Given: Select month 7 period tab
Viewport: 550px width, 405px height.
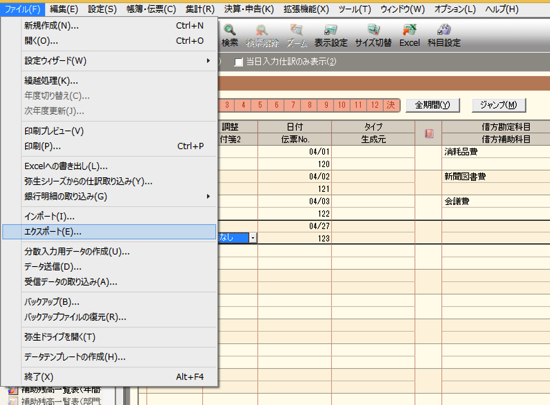Looking at the screenshot, I should [x=293, y=105].
